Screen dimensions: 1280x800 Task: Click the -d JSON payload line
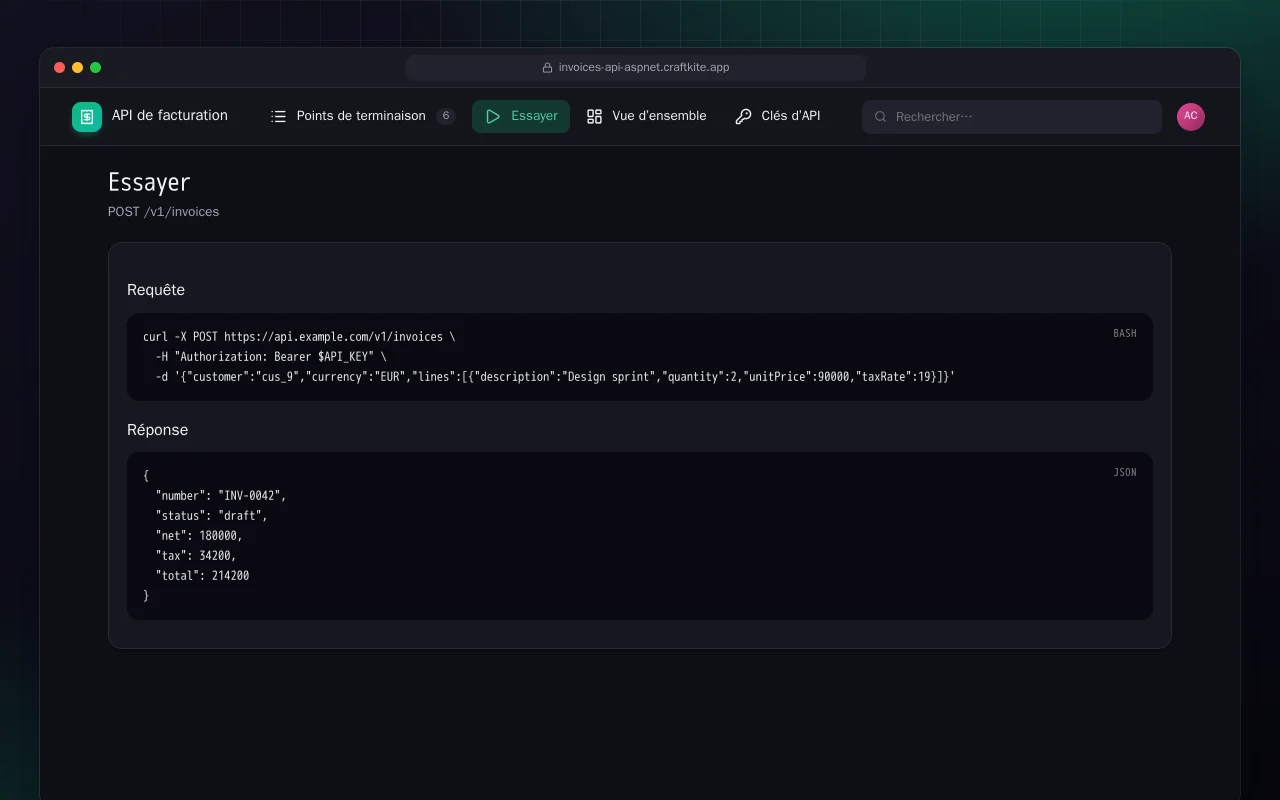pyautogui.click(x=555, y=377)
